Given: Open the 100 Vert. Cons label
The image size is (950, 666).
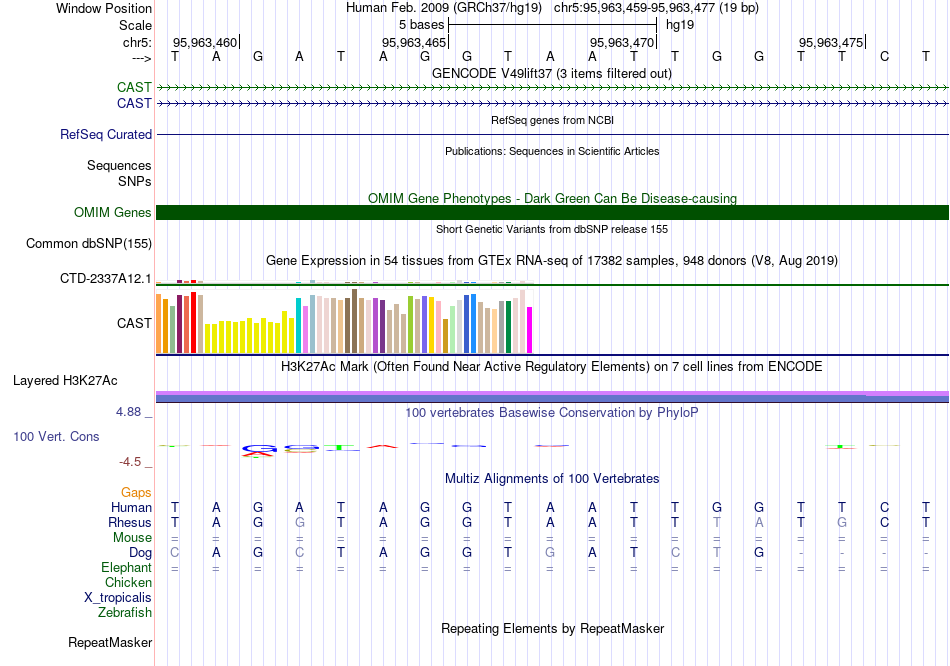Looking at the screenshot, I should [x=56, y=436].
